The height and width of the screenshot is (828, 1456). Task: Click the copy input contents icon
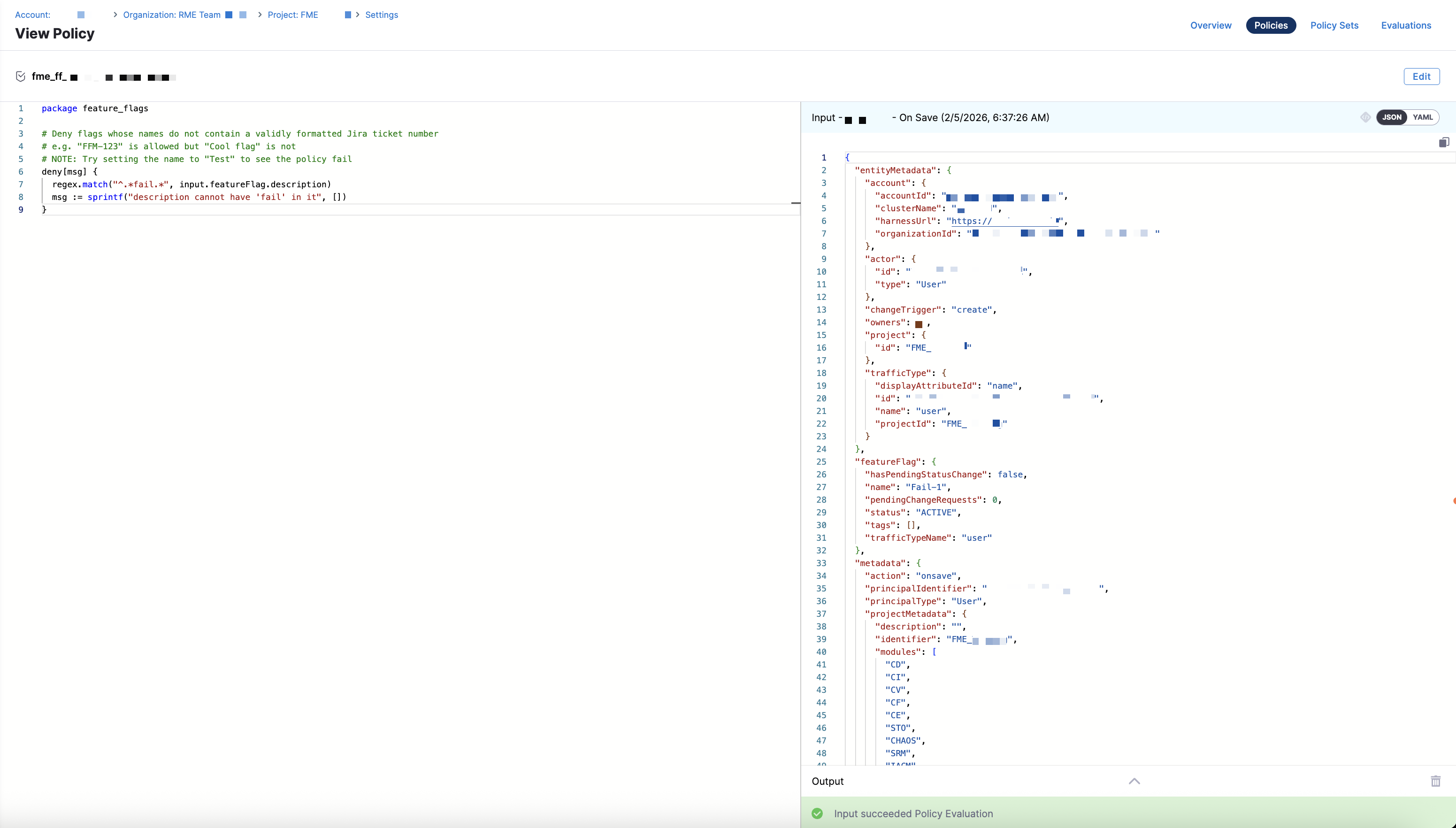1443,142
